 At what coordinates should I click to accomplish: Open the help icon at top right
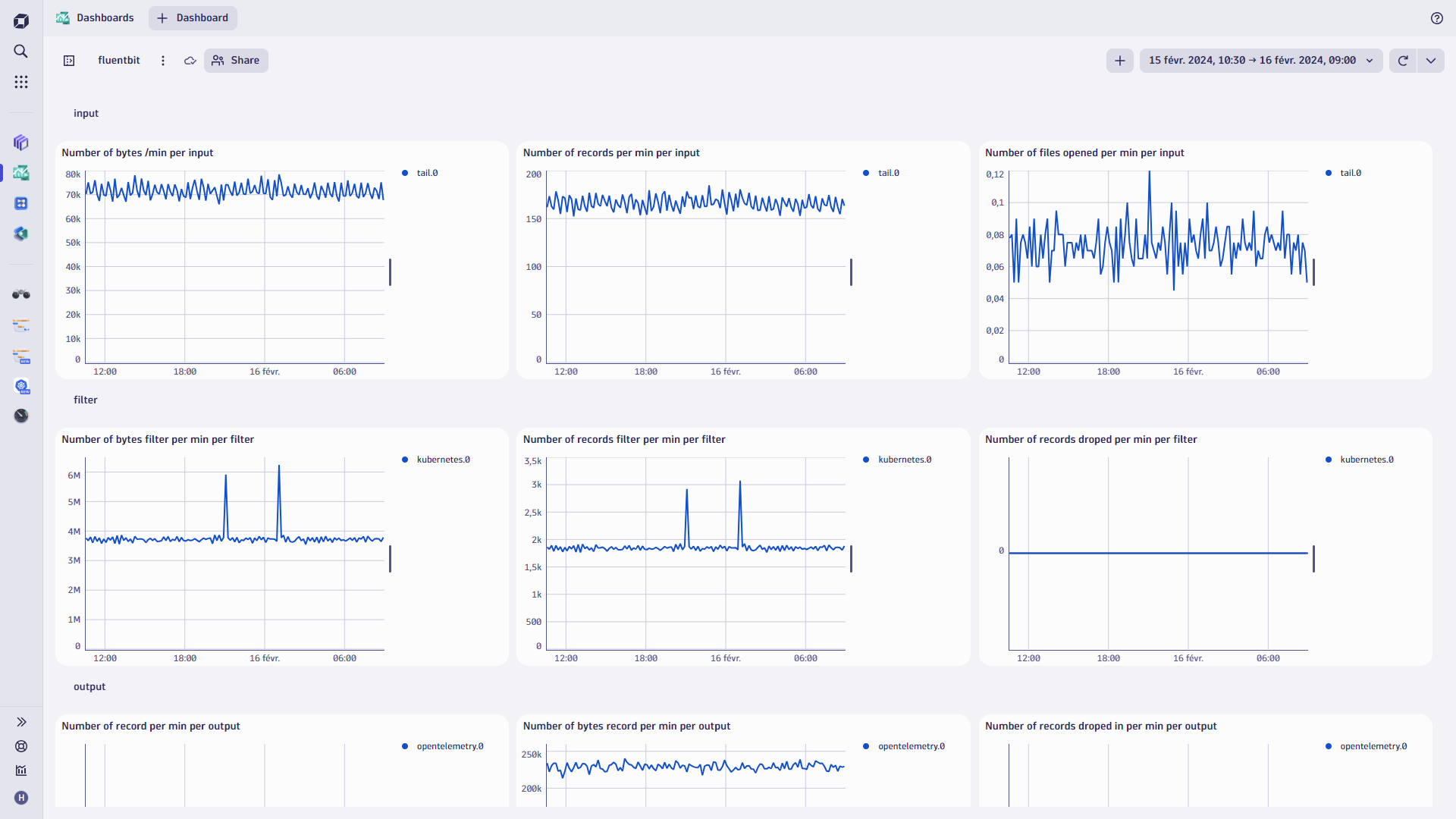point(1437,18)
